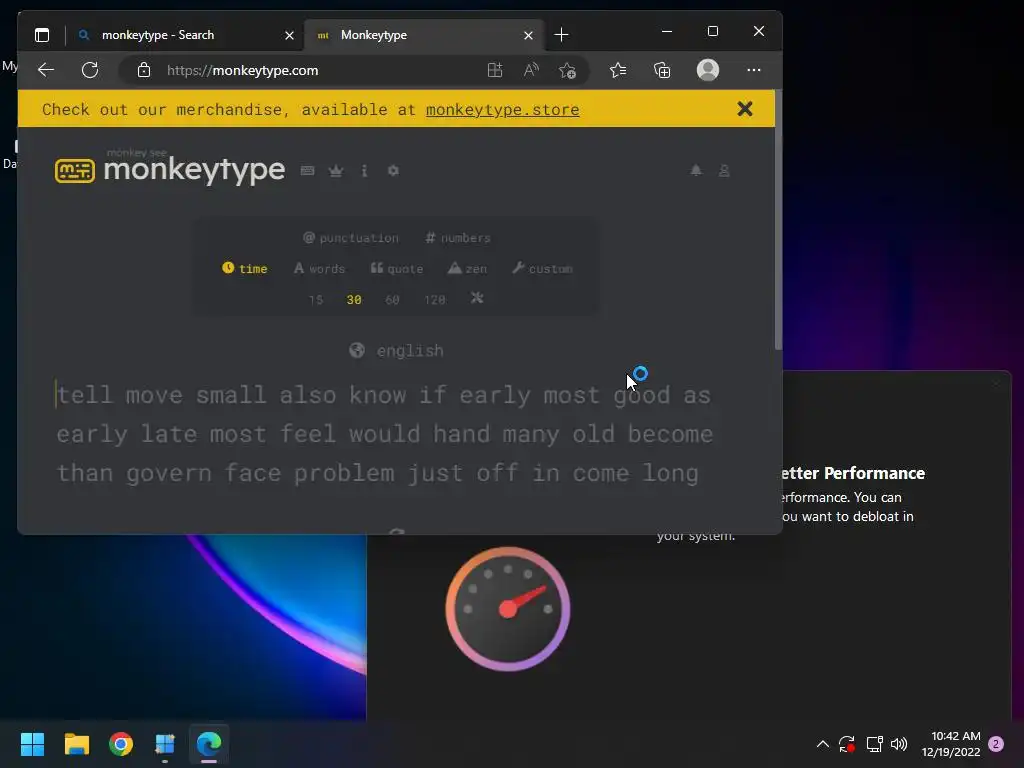Open the notifications bell
Screen dimensions: 1024x768
pos(696,170)
